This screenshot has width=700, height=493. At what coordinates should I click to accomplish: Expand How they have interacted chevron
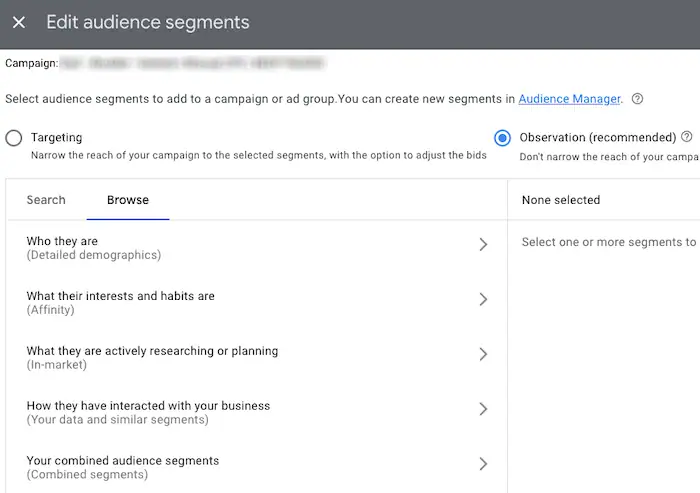pyautogui.click(x=483, y=409)
